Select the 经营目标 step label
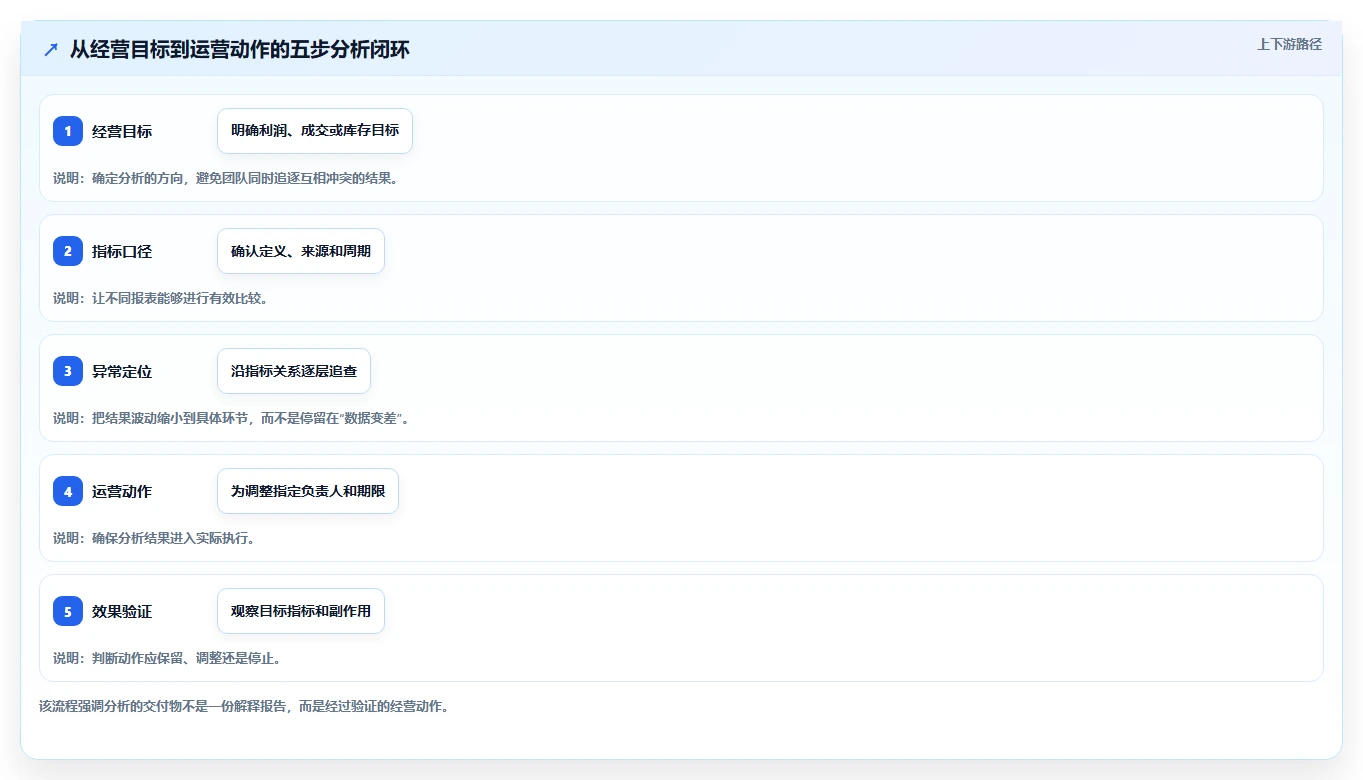Viewport: 1363px width, 780px height. (x=122, y=131)
